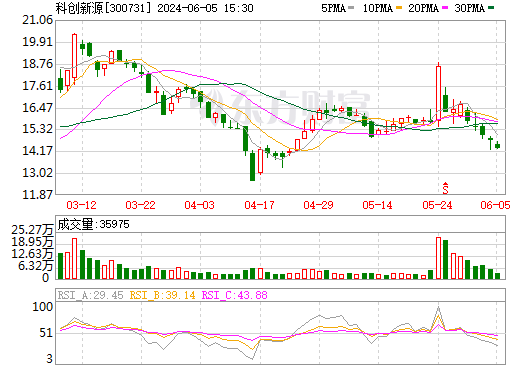The width and height of the screenshot is (520, 365).
Task: Click the 3 RSI axis label
Action: [49, 359]
